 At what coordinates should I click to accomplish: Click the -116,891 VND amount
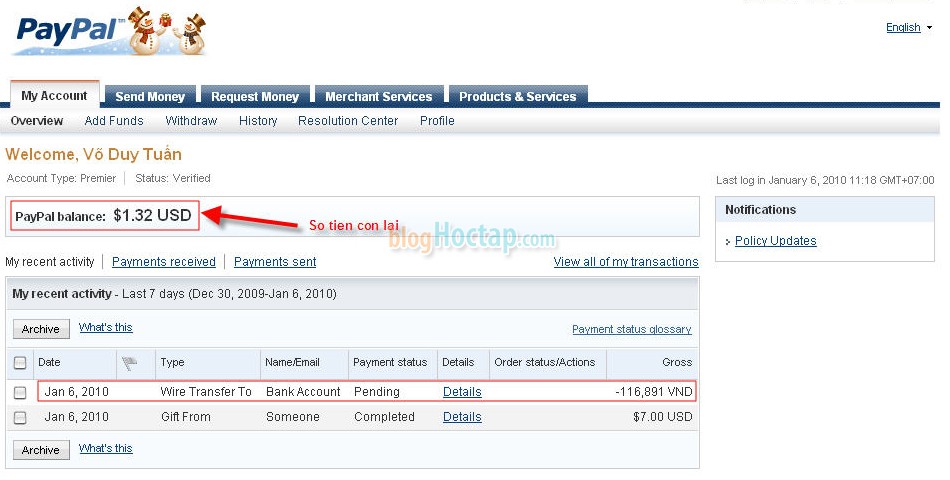coord(654,392)
